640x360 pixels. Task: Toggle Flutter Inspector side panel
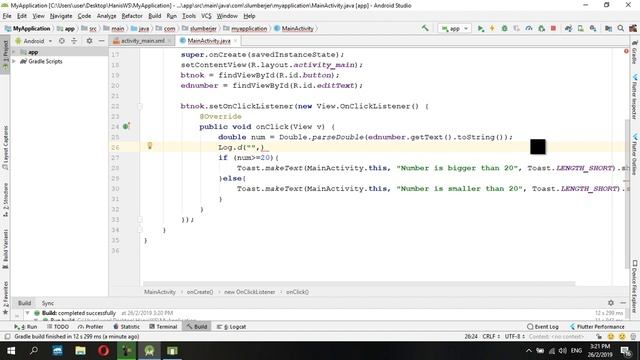point(635,97)
